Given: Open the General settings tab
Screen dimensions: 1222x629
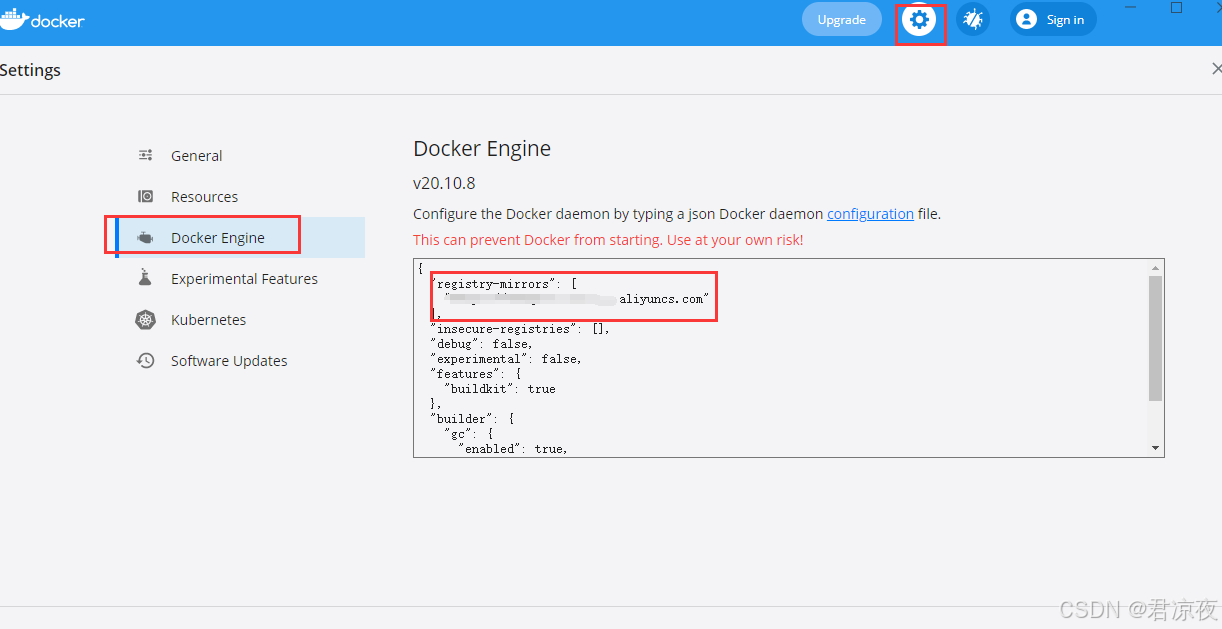Looking at the screenshot, I should 197,156.
